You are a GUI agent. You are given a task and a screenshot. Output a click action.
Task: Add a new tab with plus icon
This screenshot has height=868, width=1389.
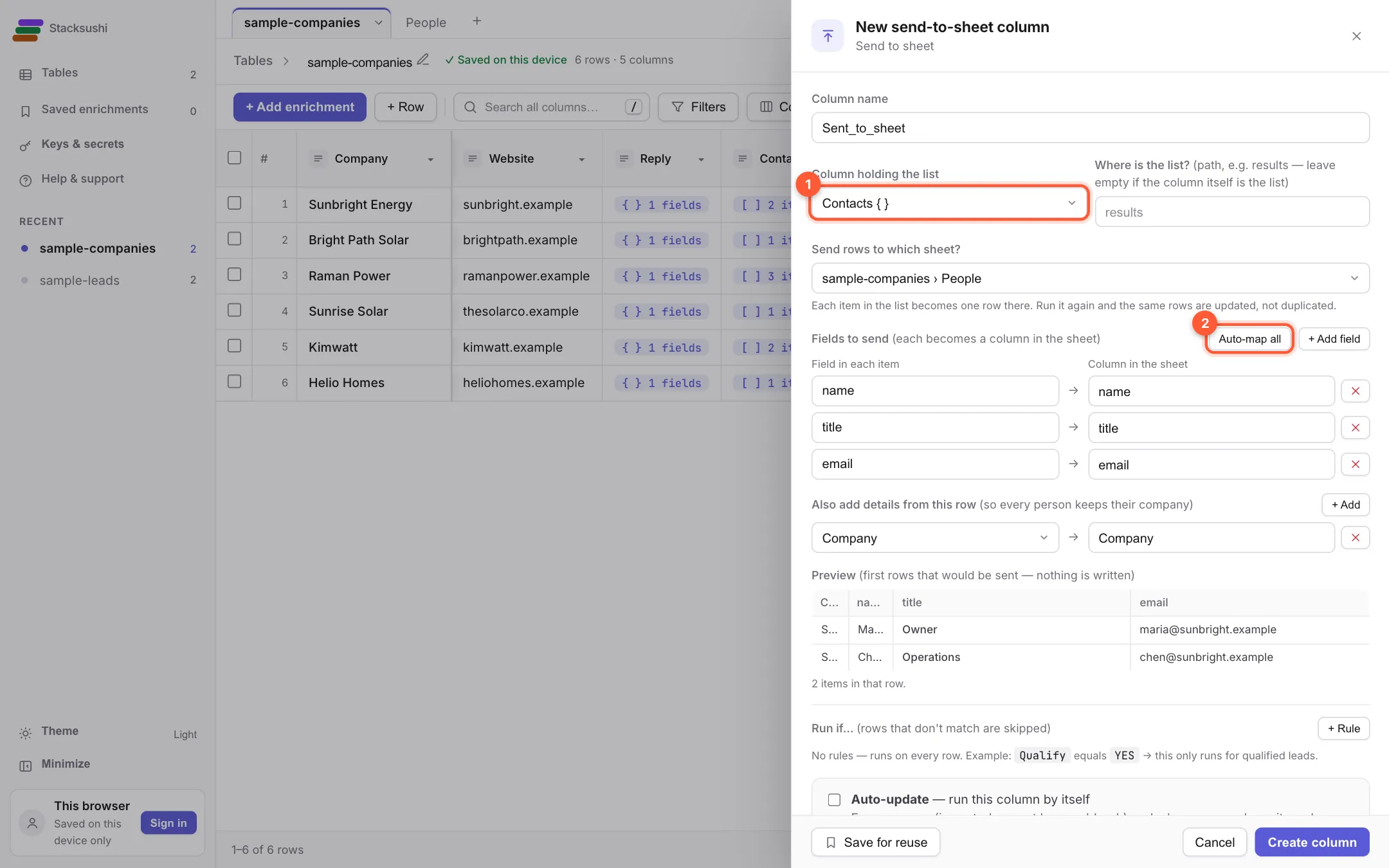pyautogui.click(x=477, y=22)
